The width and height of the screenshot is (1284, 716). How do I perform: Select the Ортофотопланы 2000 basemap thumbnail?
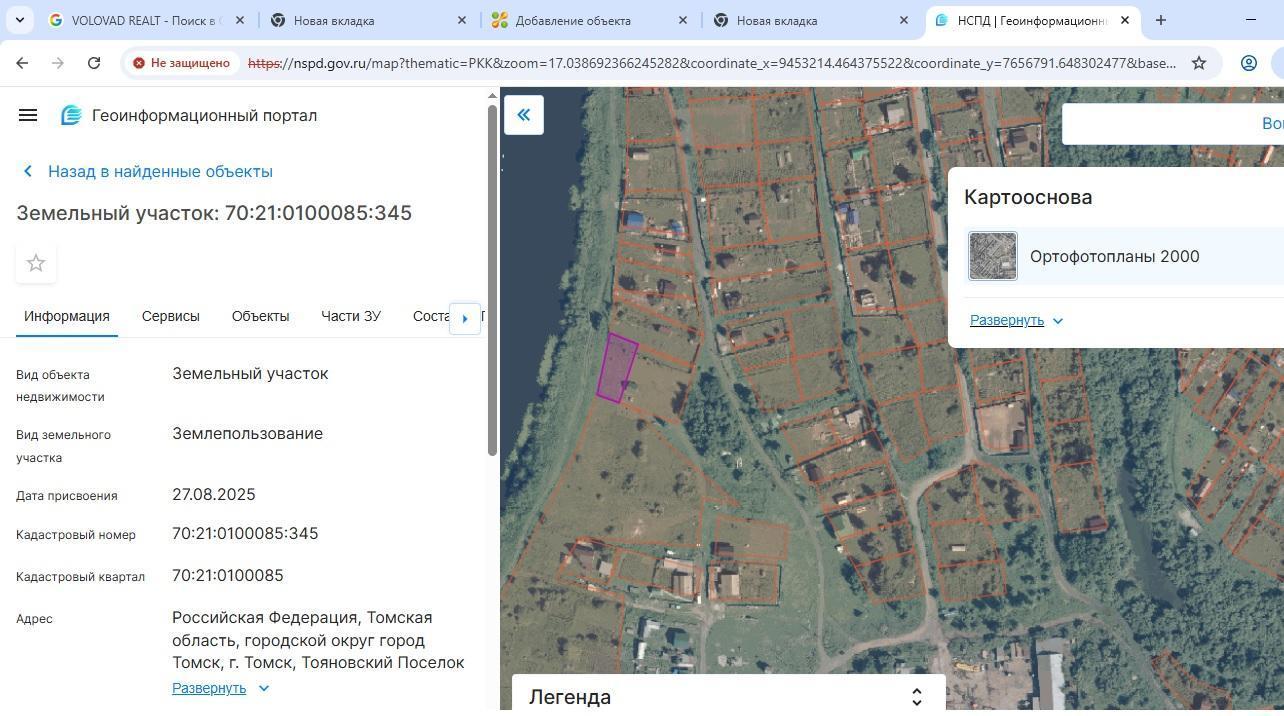tap(992, 256)
